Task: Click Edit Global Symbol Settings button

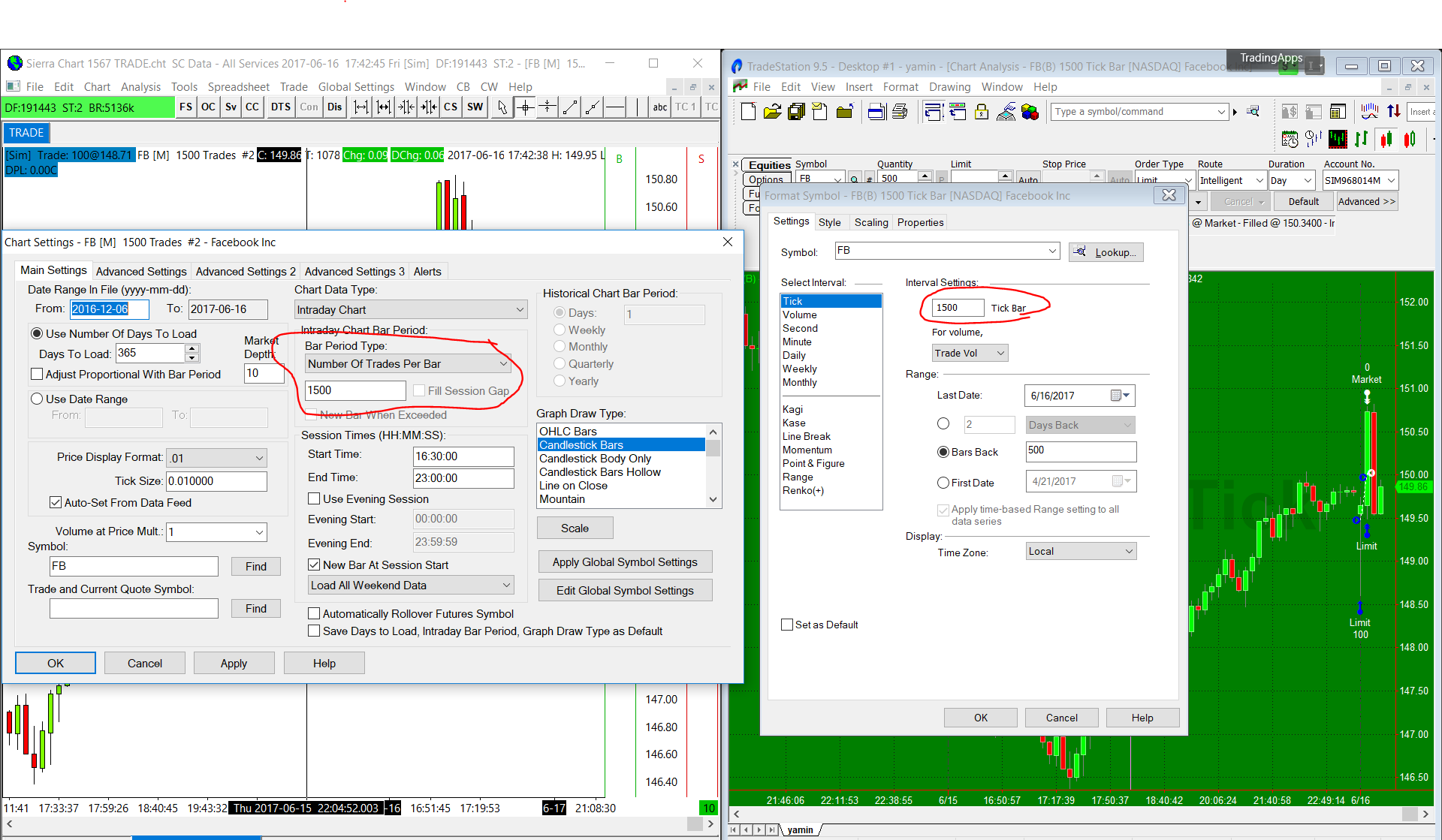Action: pyautogui.click(x=625, y=590)
